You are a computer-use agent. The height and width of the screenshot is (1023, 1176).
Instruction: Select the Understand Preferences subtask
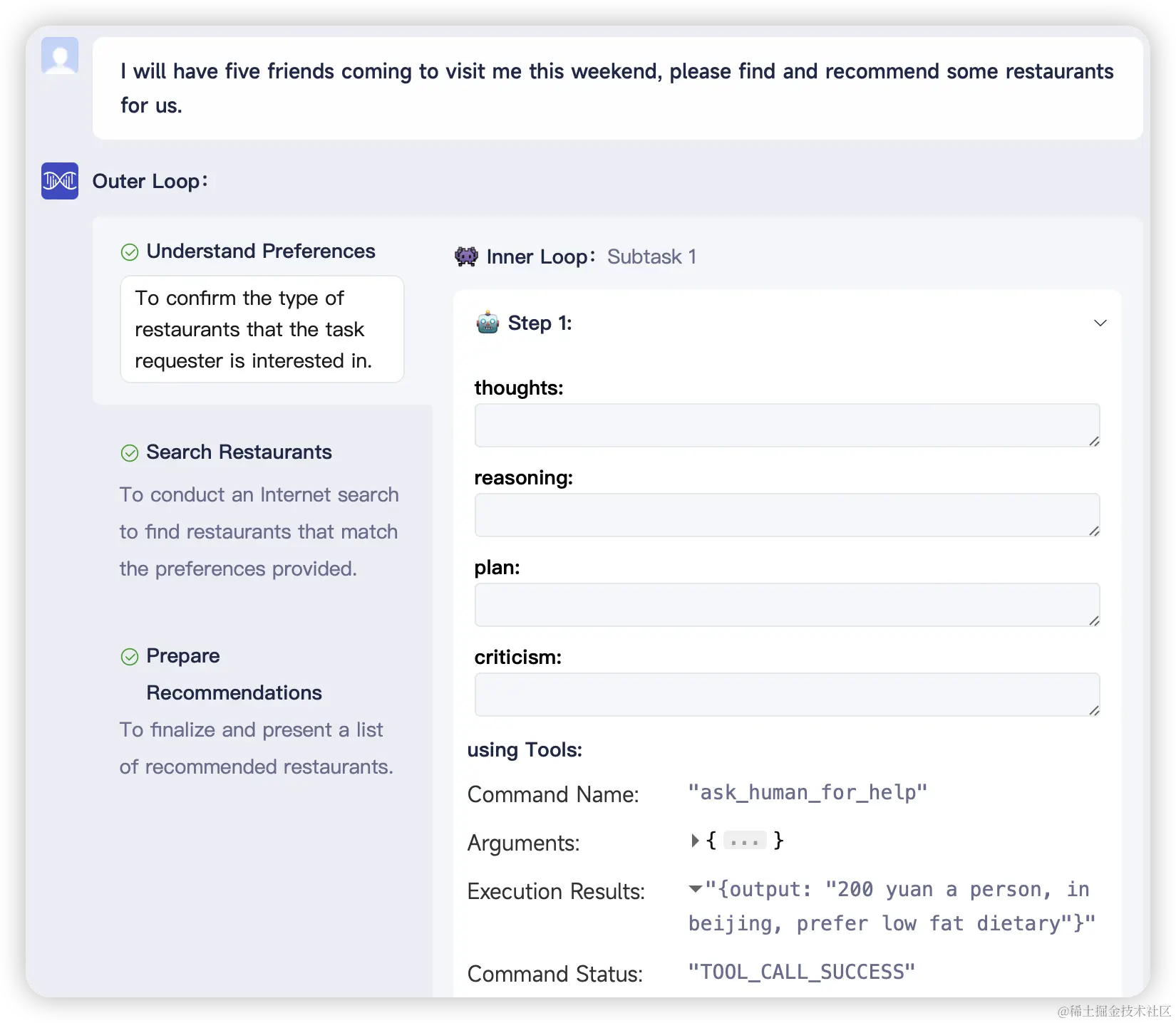tap(261, 251)
